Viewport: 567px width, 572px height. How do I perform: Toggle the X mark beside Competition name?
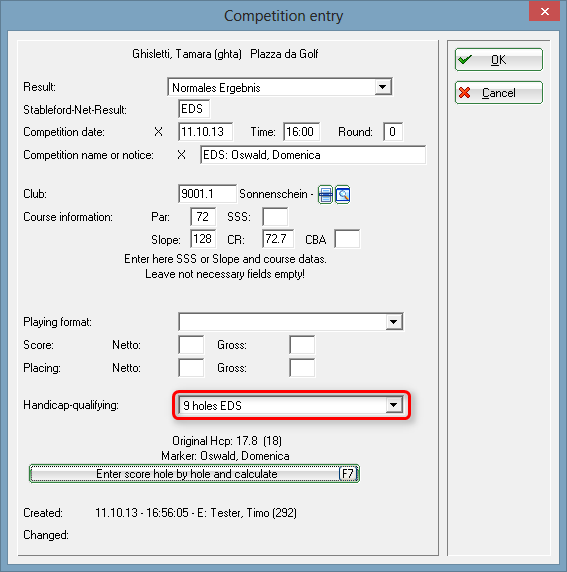(x=181, y=155)
